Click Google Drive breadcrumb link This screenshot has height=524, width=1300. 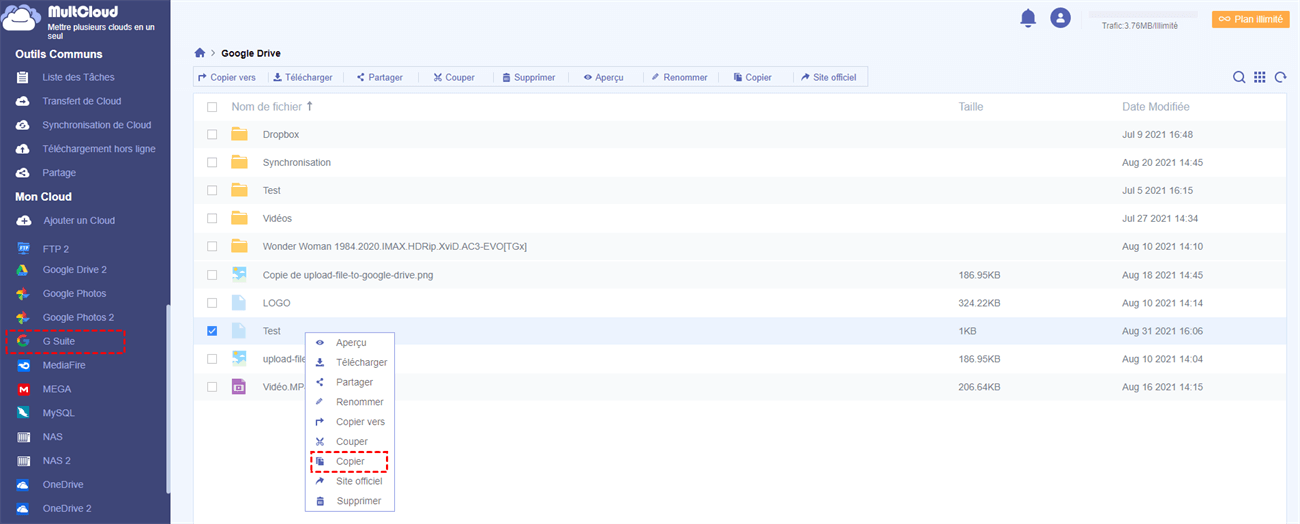coord(251,53)
